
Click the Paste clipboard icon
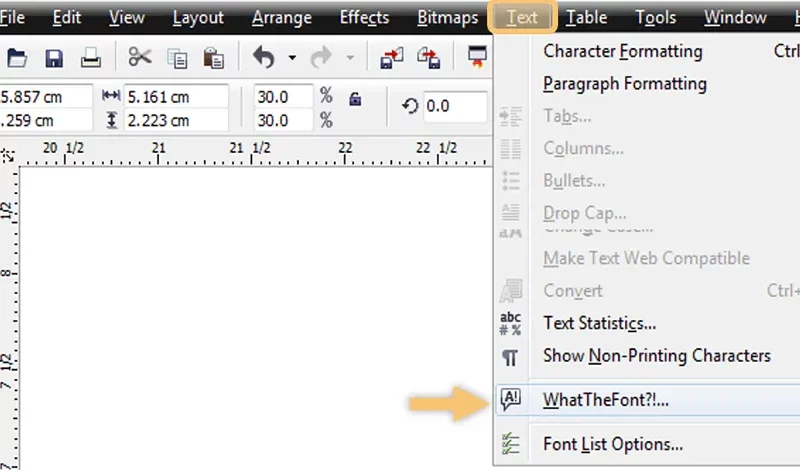213,58
